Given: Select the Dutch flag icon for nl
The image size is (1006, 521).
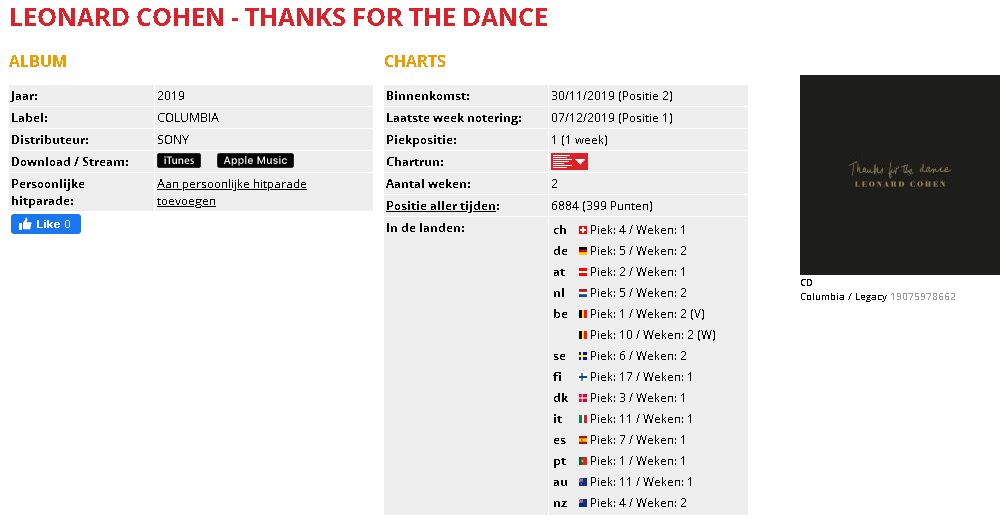Looking at the screenshot, I should pos(583,293).
